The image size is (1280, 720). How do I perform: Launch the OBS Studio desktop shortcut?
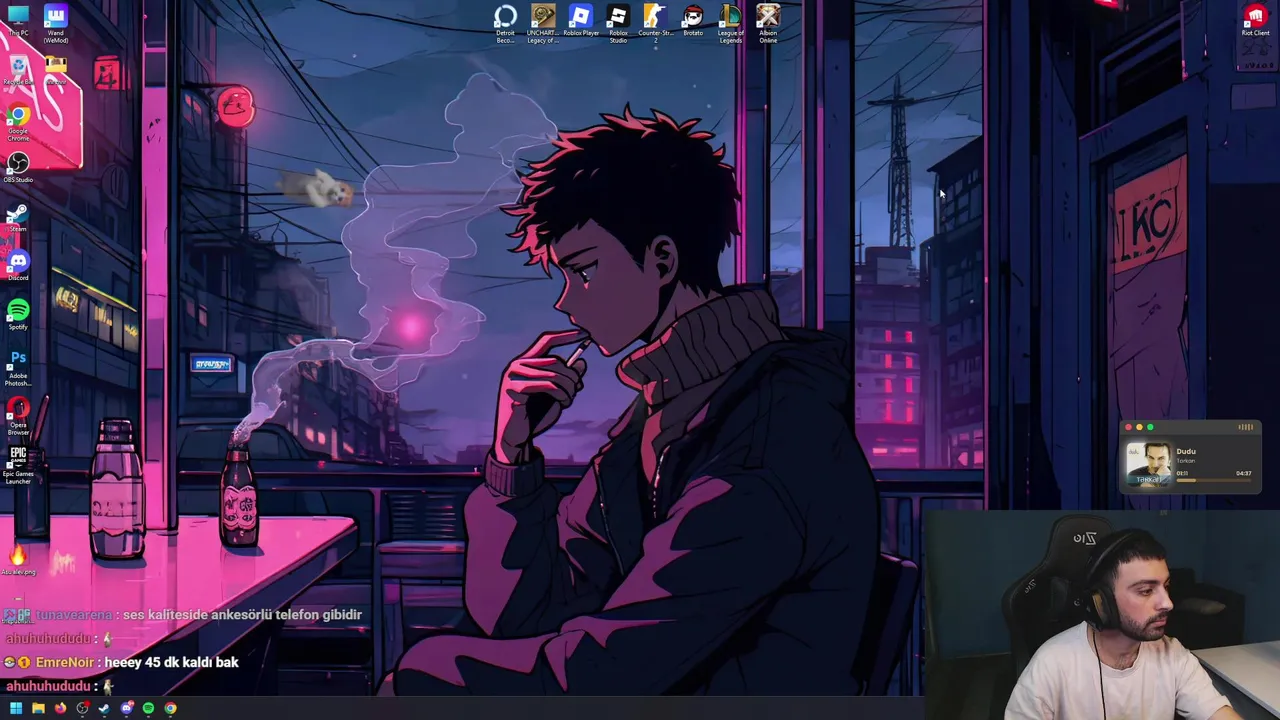coord(18,167)
